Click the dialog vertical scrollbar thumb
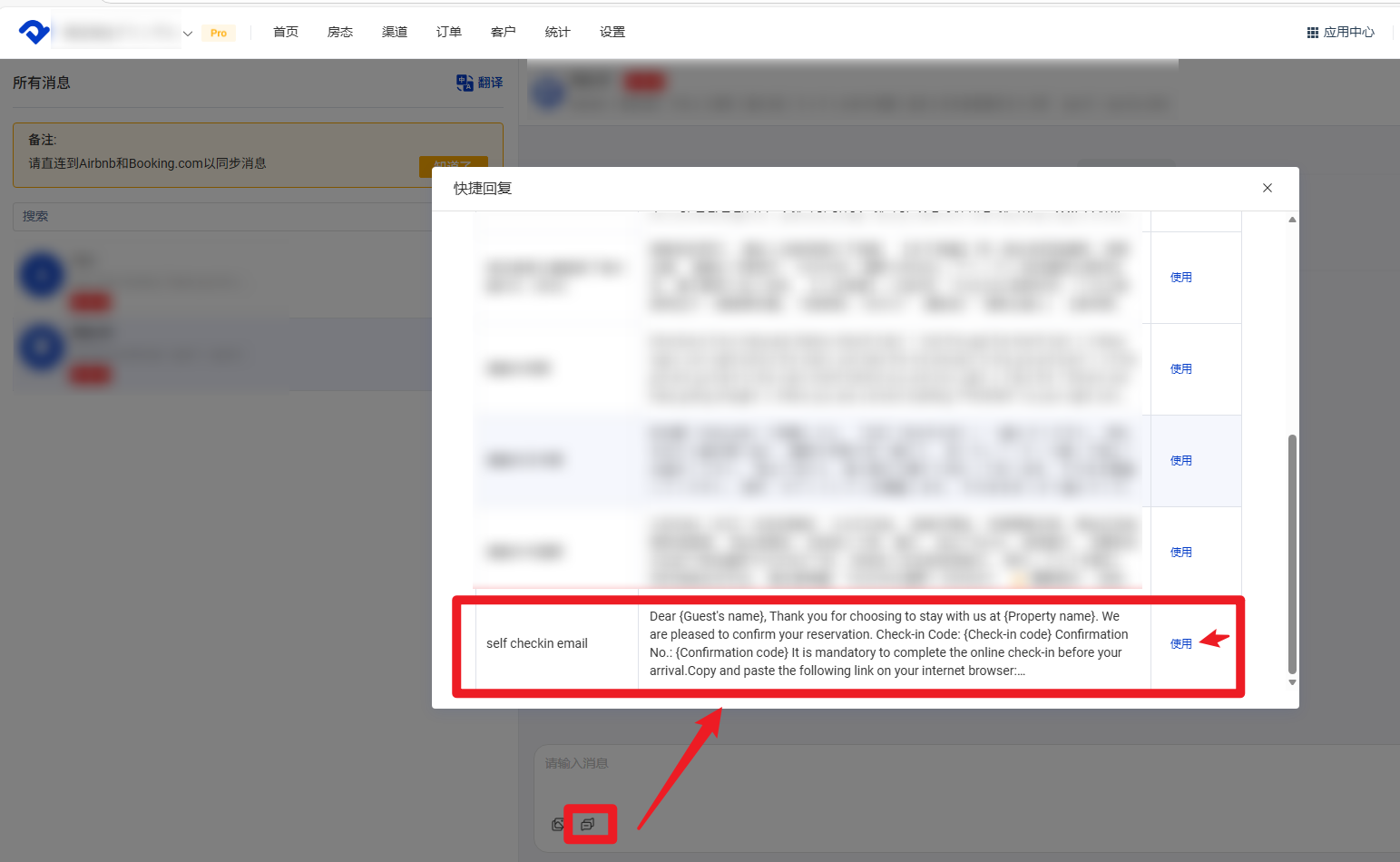 tap(1292, 553)
